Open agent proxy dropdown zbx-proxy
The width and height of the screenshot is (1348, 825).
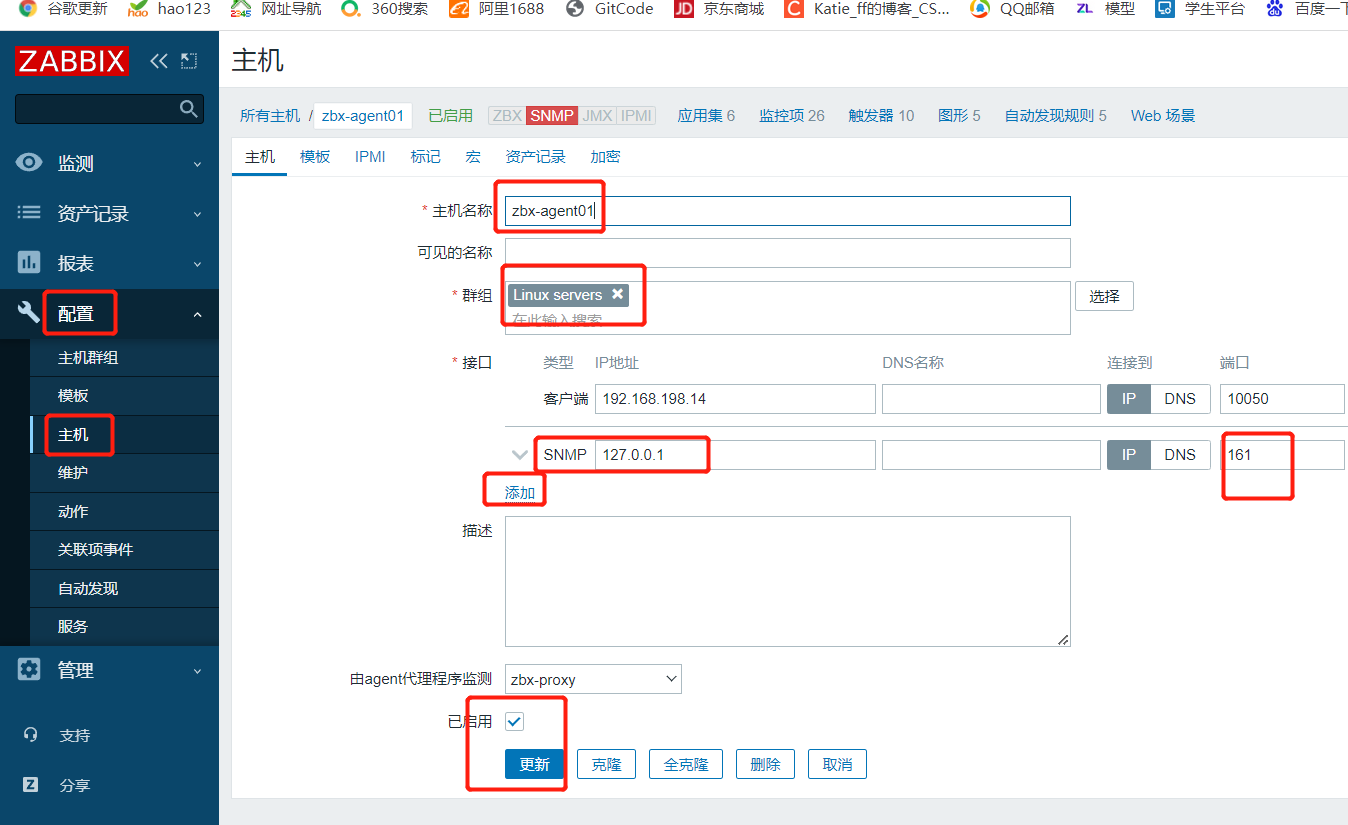pos(593,679)
